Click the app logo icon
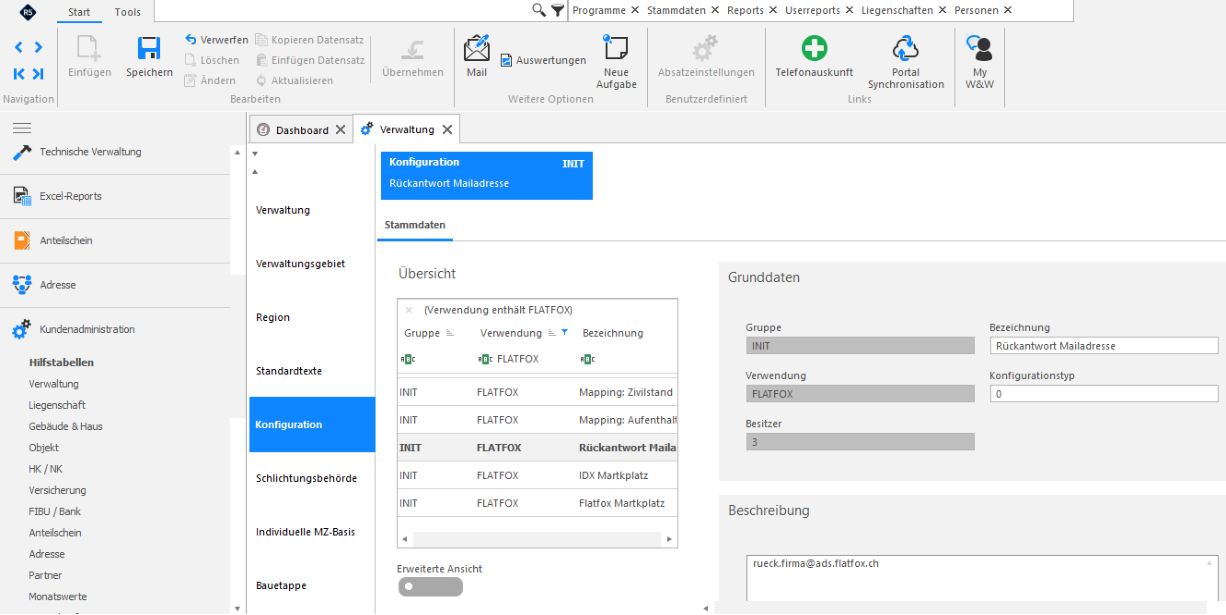Image resolution: width=1226 pixels, height=615 pixels. (x=27, y=11)
